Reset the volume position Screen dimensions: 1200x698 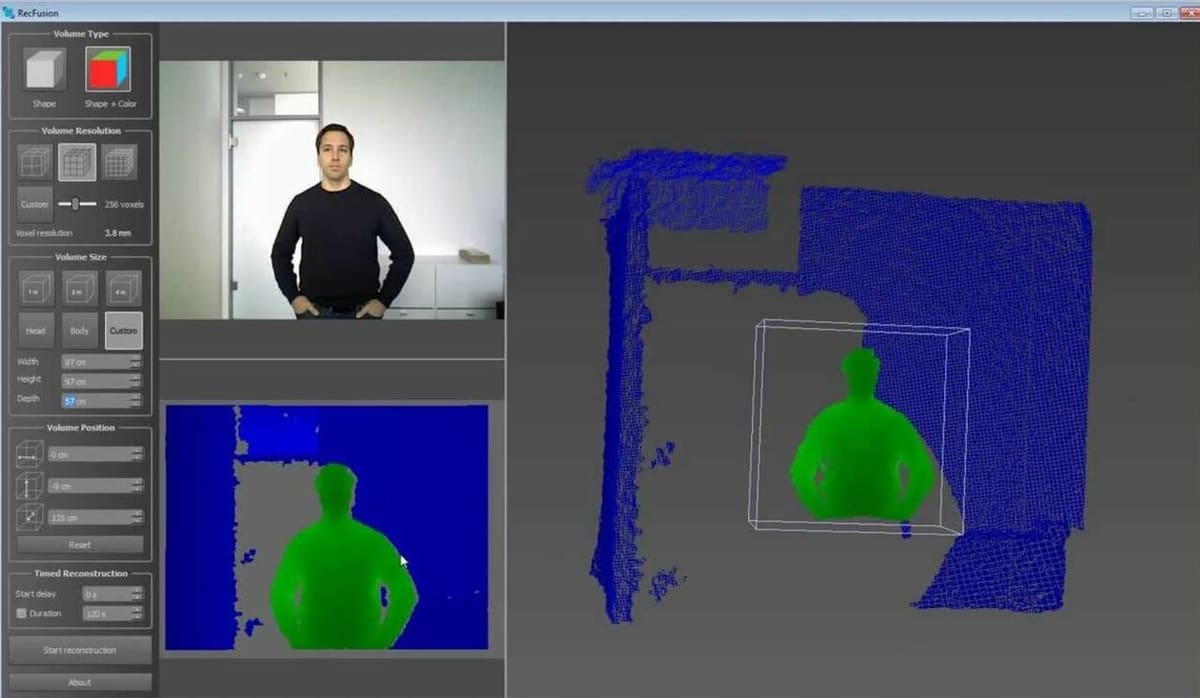pyautogui.click(x=80, y=545)
